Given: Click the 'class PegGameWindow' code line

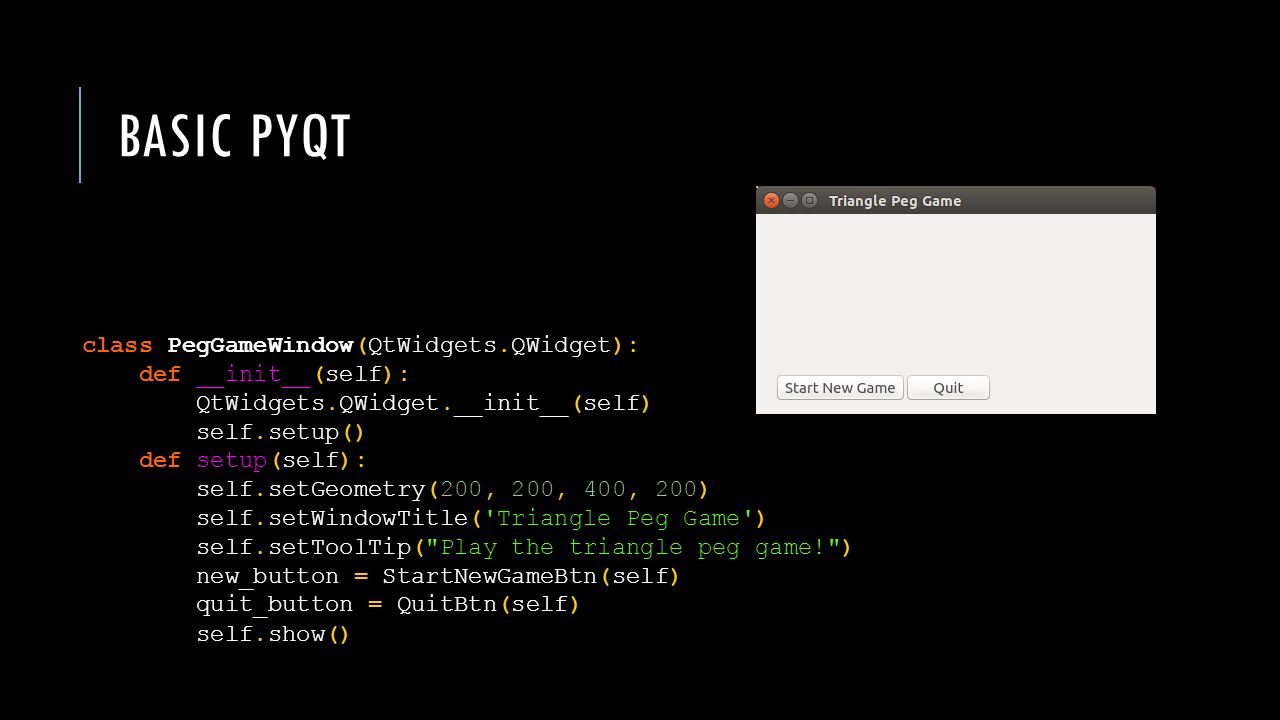Looking at the screenshot, I should click(360, 346).
